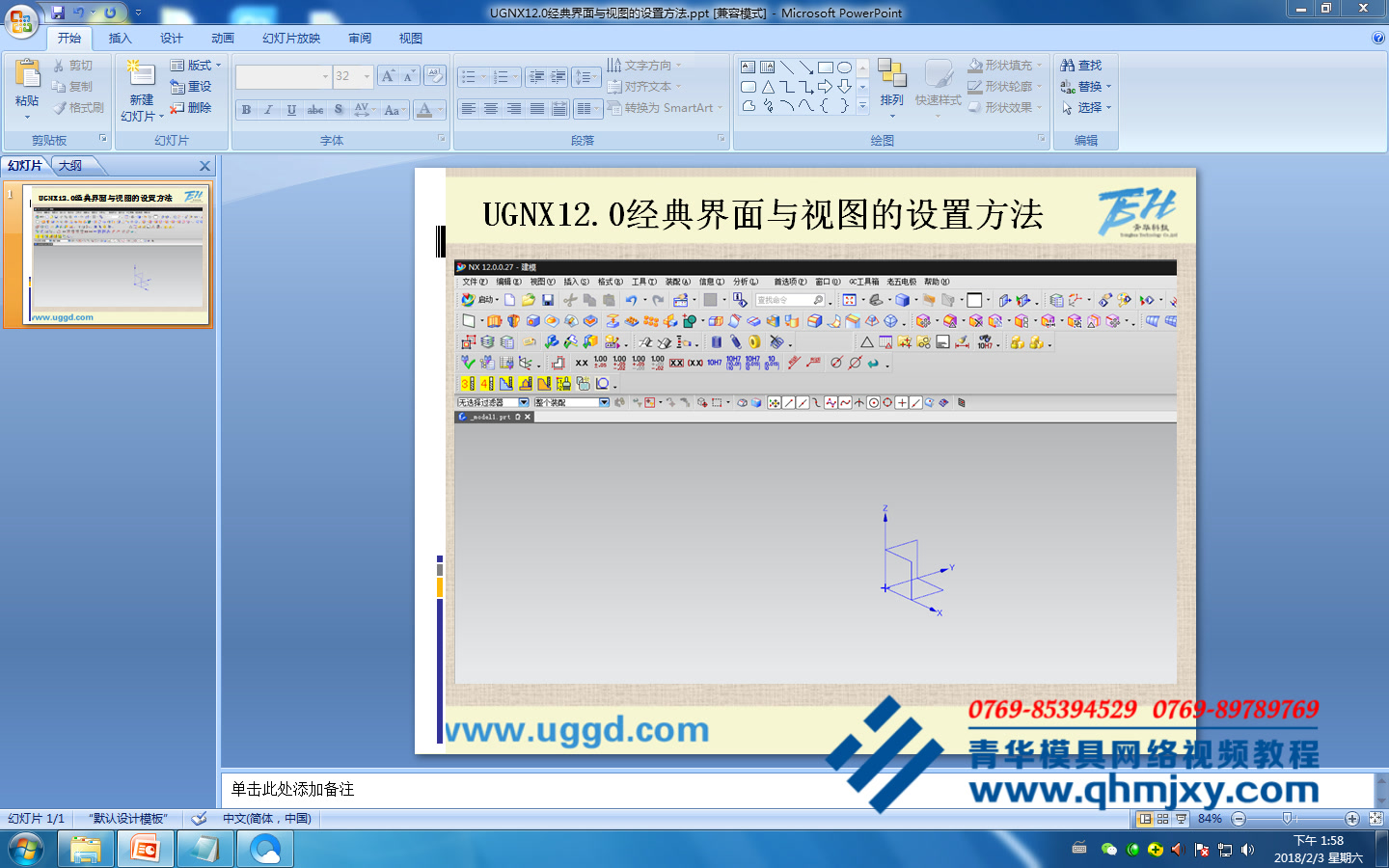Open the 审阅 Review ribbon tab
This screenshot has height=868, width=1389.
coord(360,39)
